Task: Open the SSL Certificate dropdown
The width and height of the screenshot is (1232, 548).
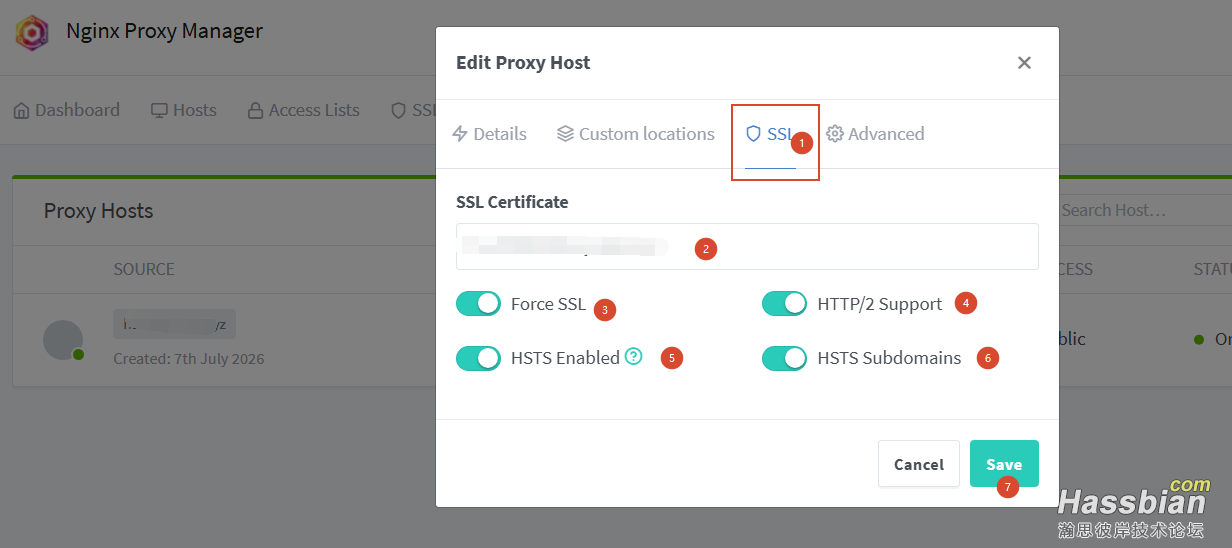Action: (x=747, y=247)
